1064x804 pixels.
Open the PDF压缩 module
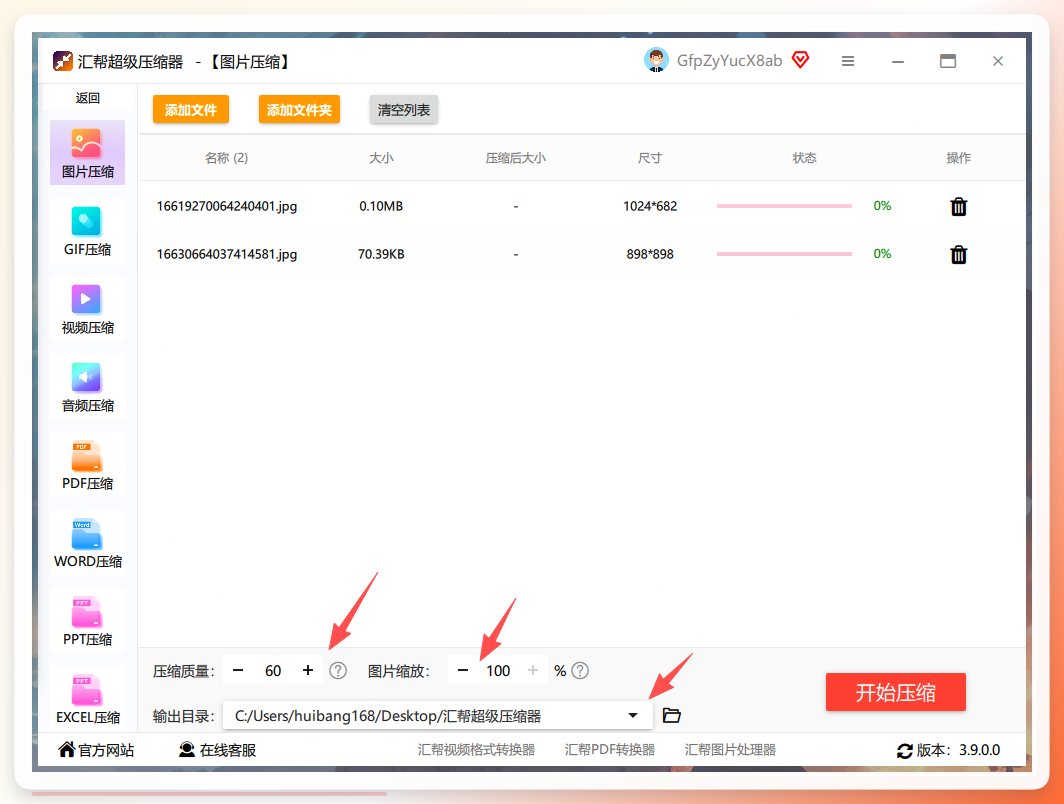[x=87, y=465]
